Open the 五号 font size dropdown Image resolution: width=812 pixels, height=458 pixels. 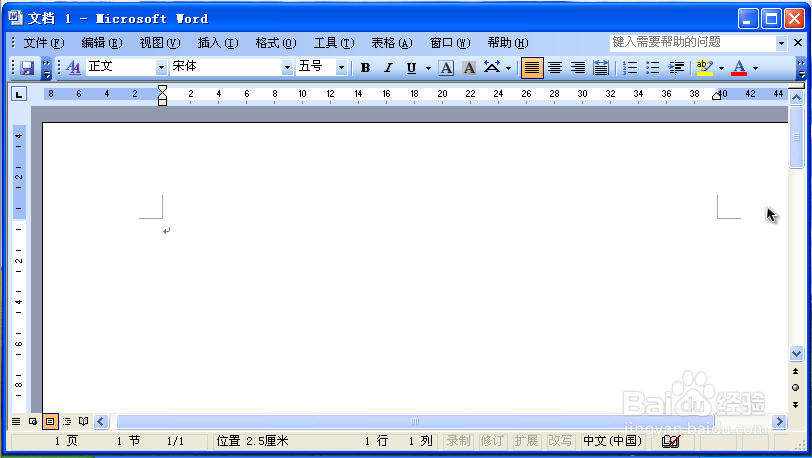341,67
